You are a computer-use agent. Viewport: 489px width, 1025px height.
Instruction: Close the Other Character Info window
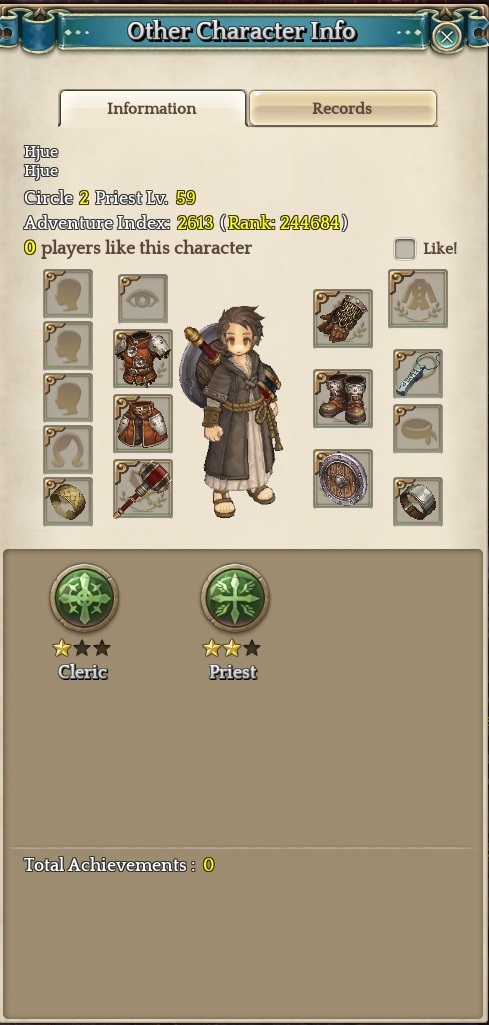(447, 37)
